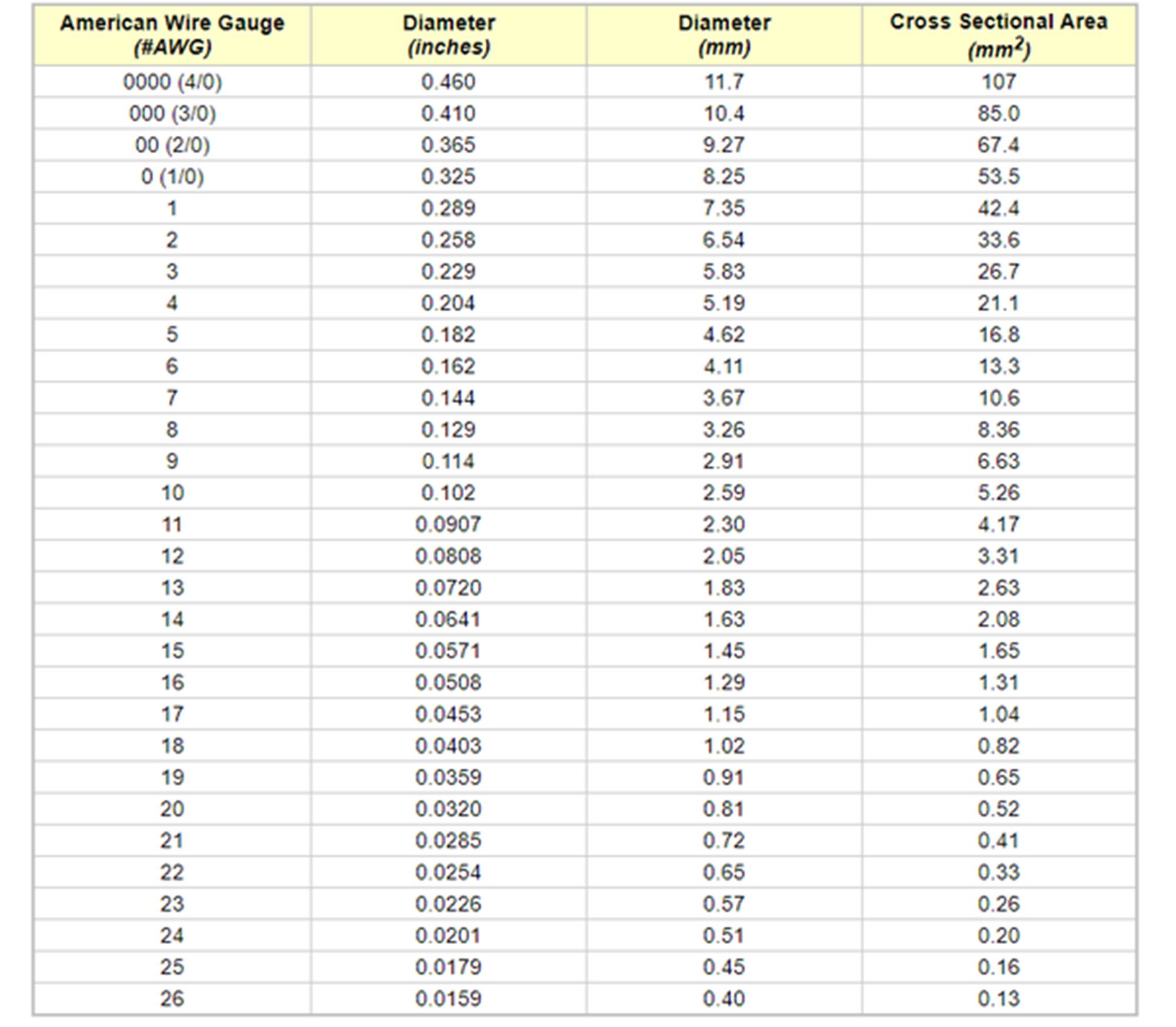Screen dimensions: 1176x1027
Task: Select the 0 (1/0) gauge cell
Action: coord(172,176)
